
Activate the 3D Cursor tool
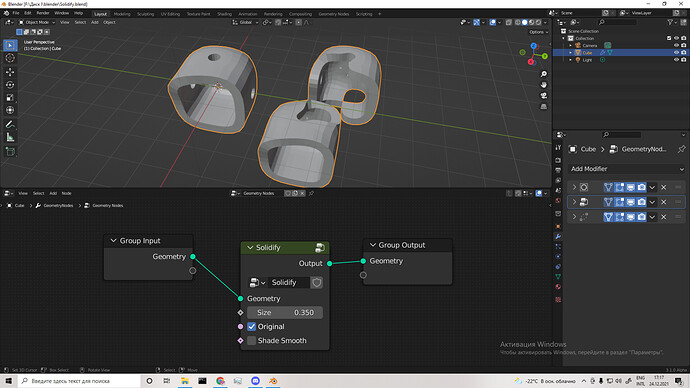[10, 58]
